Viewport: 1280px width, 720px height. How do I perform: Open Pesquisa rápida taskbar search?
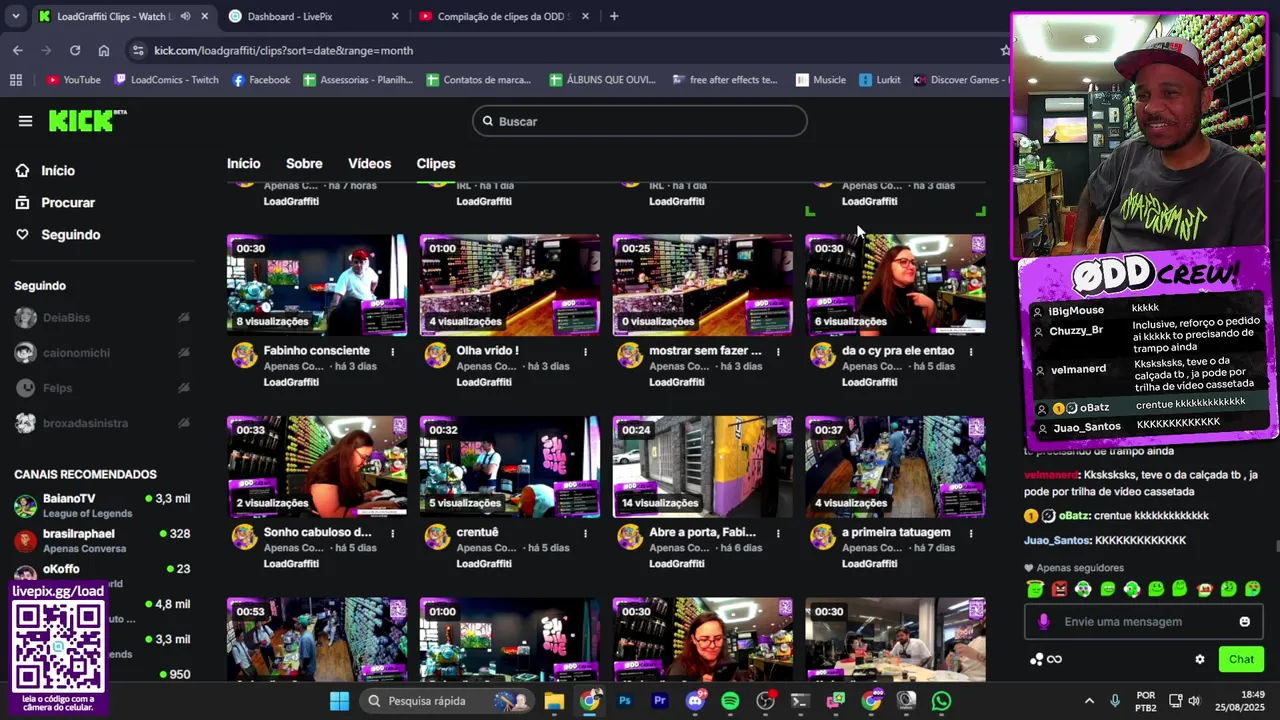coord(447,701)
